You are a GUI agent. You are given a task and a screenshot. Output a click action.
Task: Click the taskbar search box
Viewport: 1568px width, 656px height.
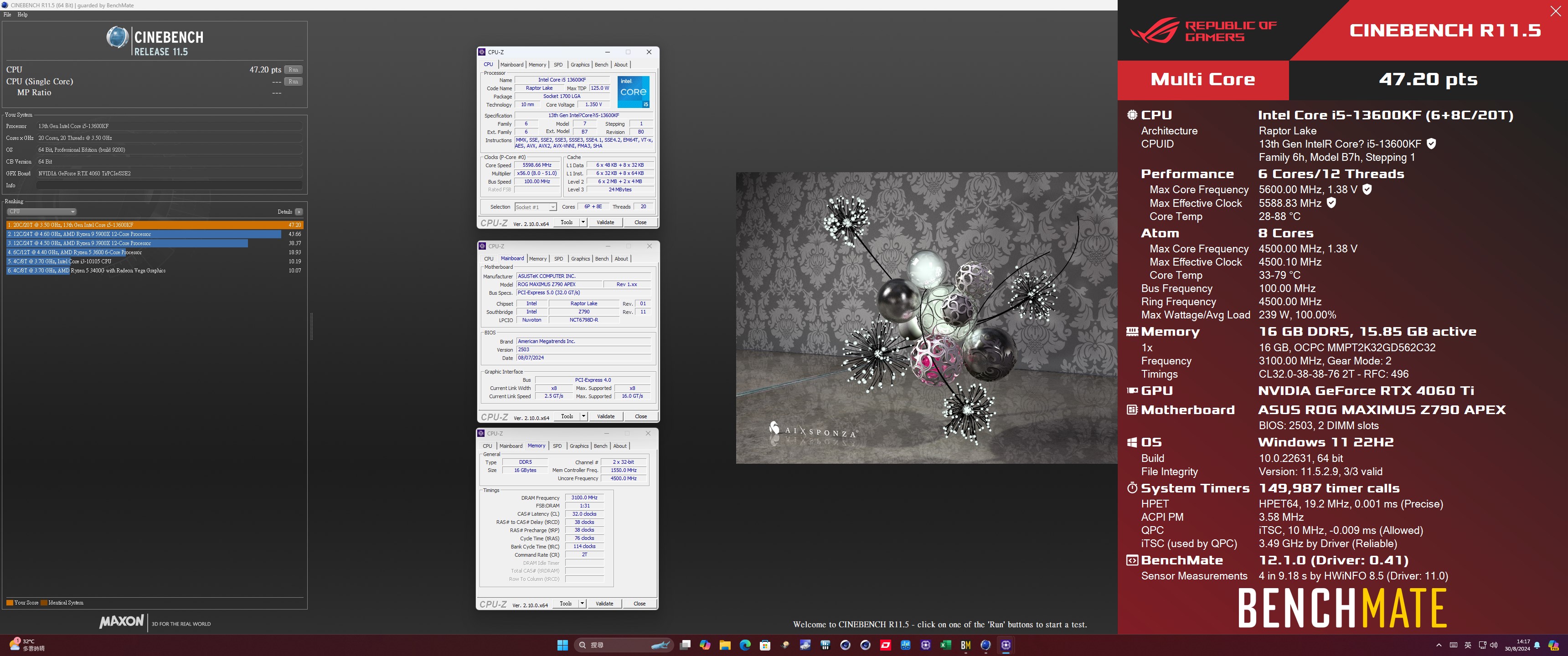[x=623, y=645]
